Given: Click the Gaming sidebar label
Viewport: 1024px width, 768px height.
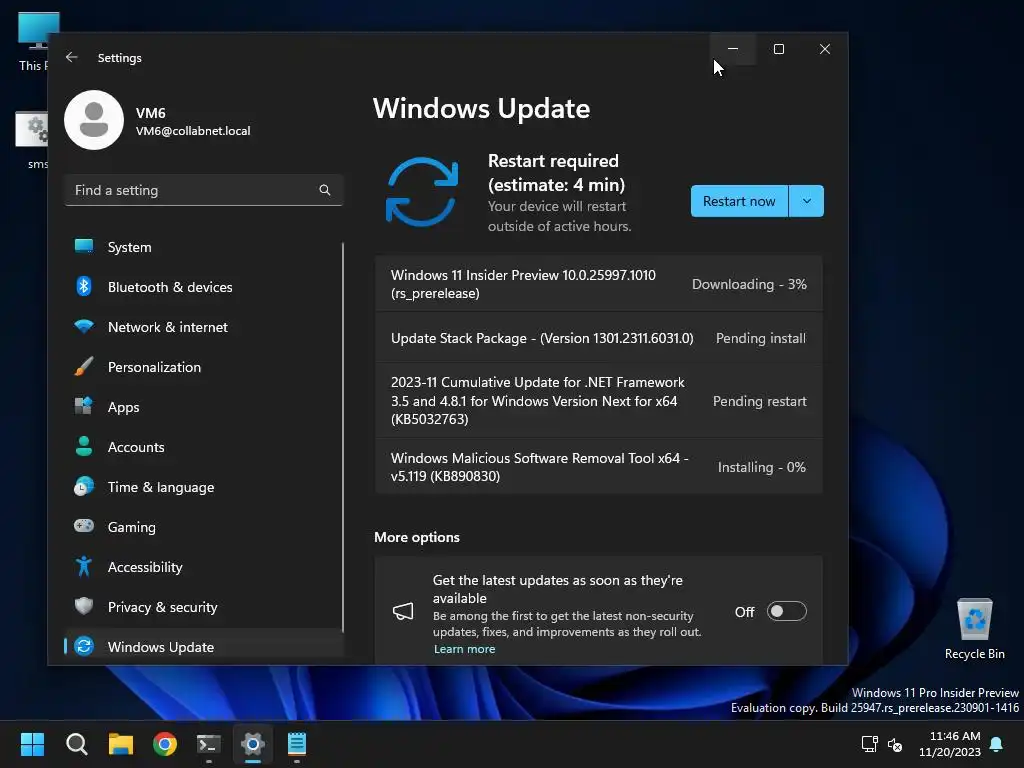Looking at the screenshot, I should coord(131,527).
